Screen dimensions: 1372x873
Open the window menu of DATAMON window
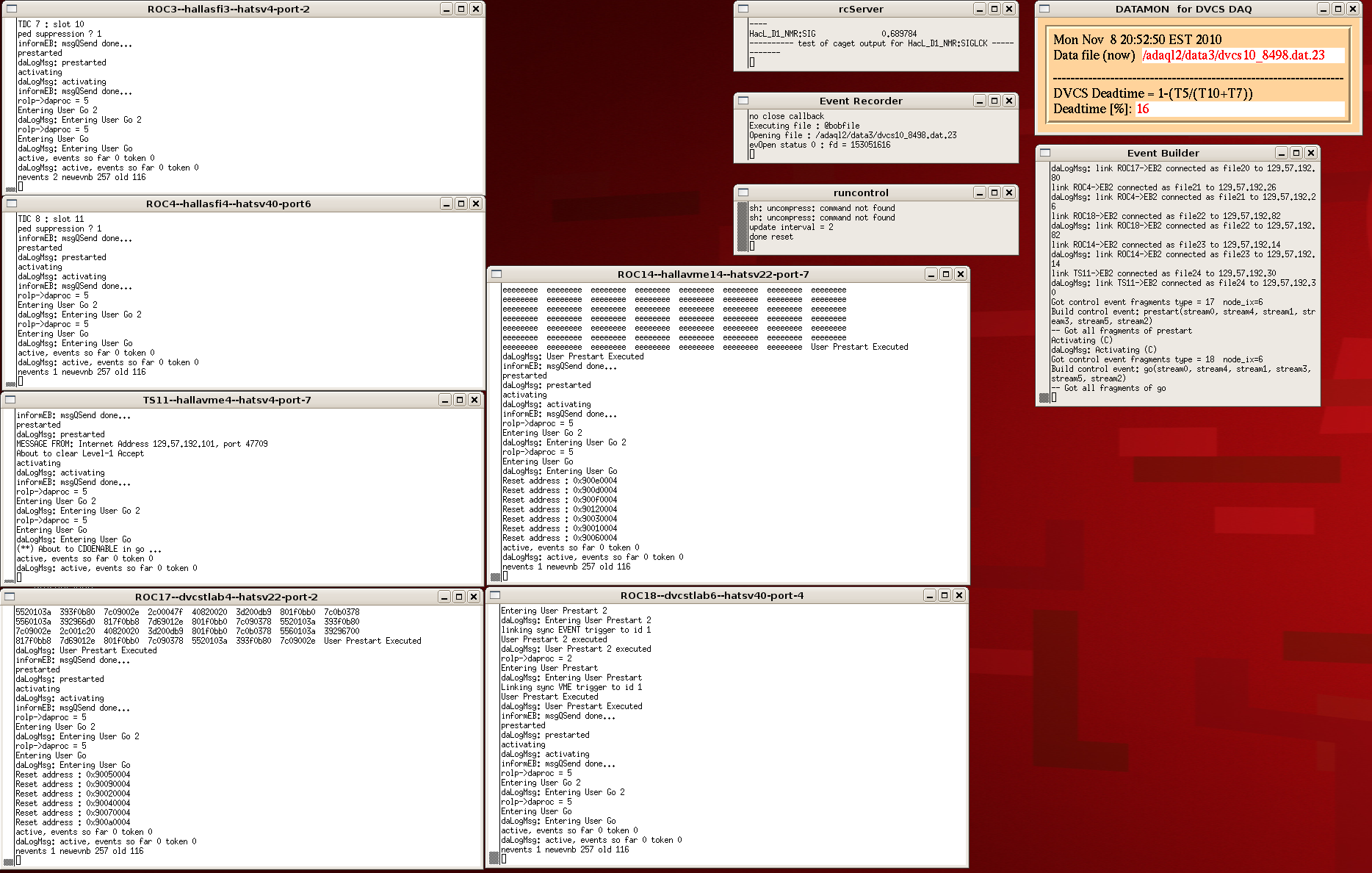coord(1044,9)
